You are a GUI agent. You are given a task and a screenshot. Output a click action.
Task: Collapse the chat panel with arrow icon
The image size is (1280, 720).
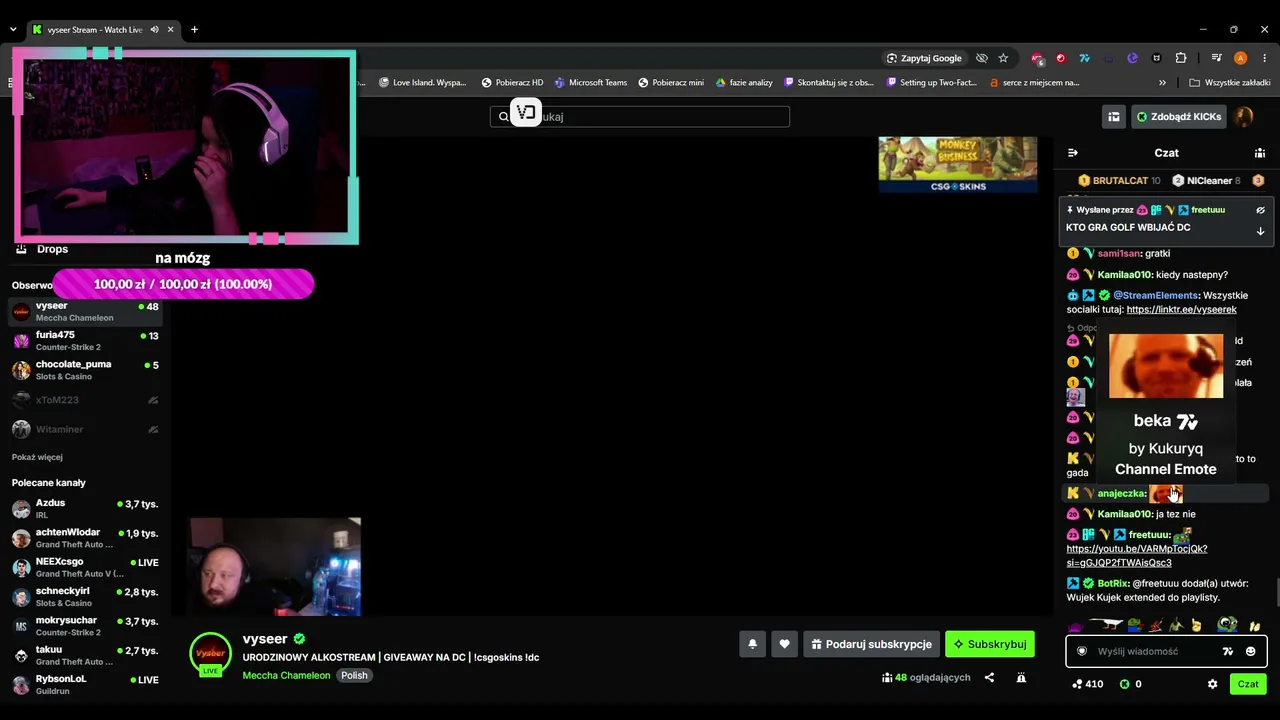(1073, 153)
